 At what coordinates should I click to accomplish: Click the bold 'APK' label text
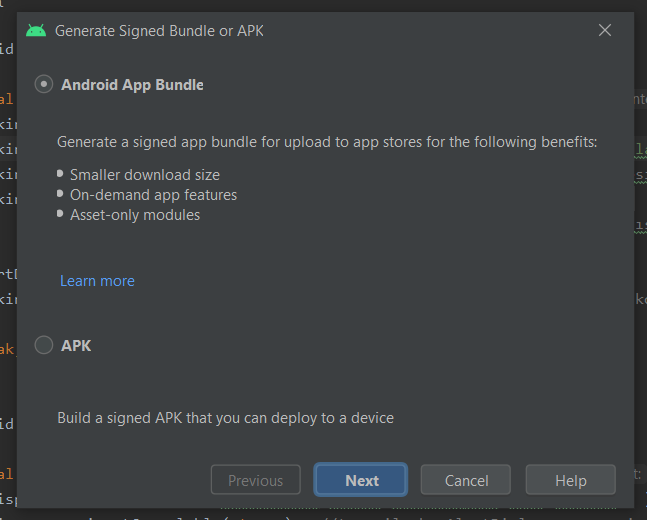76,345
